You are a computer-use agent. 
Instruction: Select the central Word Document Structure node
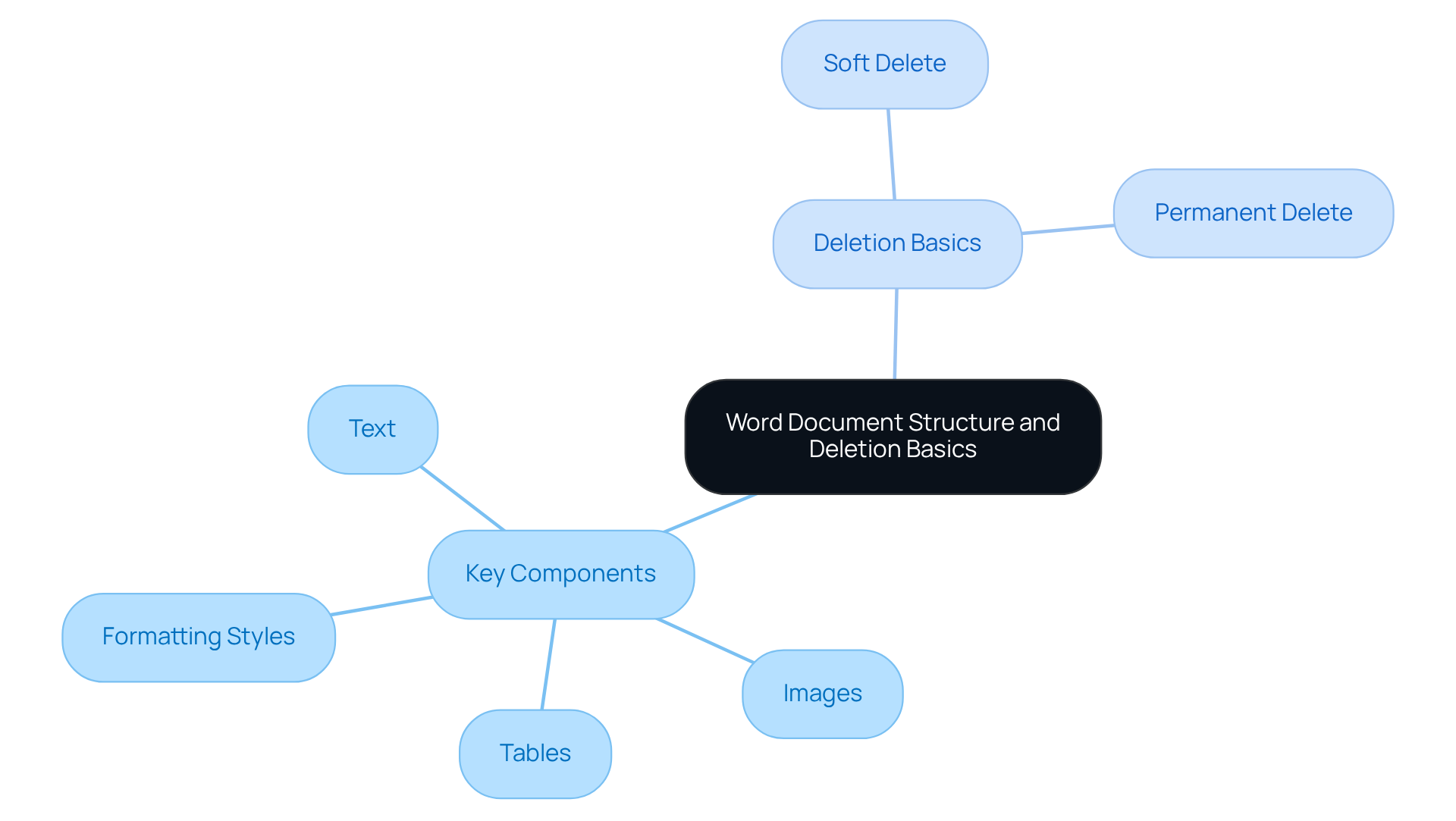tap(893, 437)
